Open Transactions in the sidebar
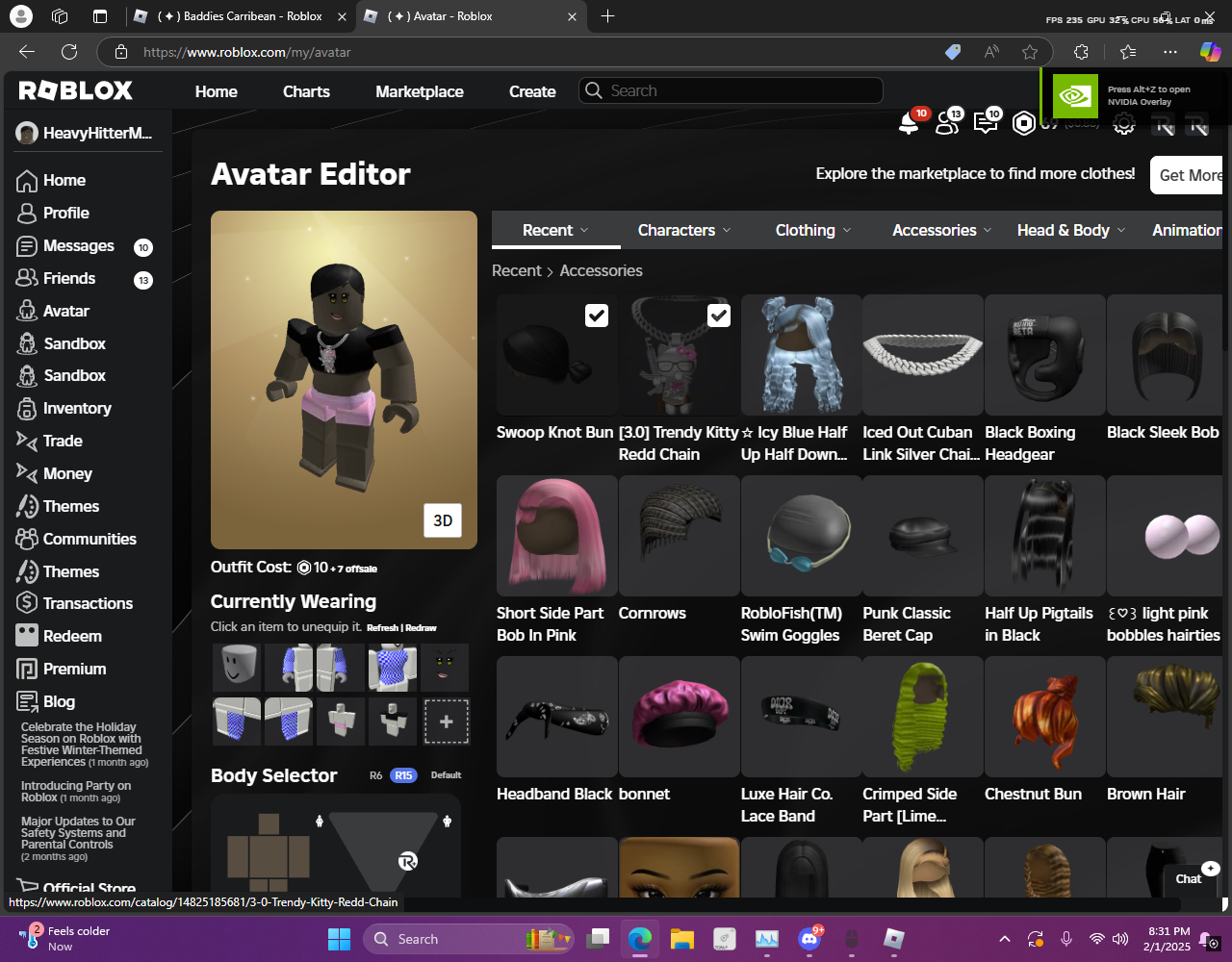This screenshot has width=1232, height=962. [x=74, y=603]
